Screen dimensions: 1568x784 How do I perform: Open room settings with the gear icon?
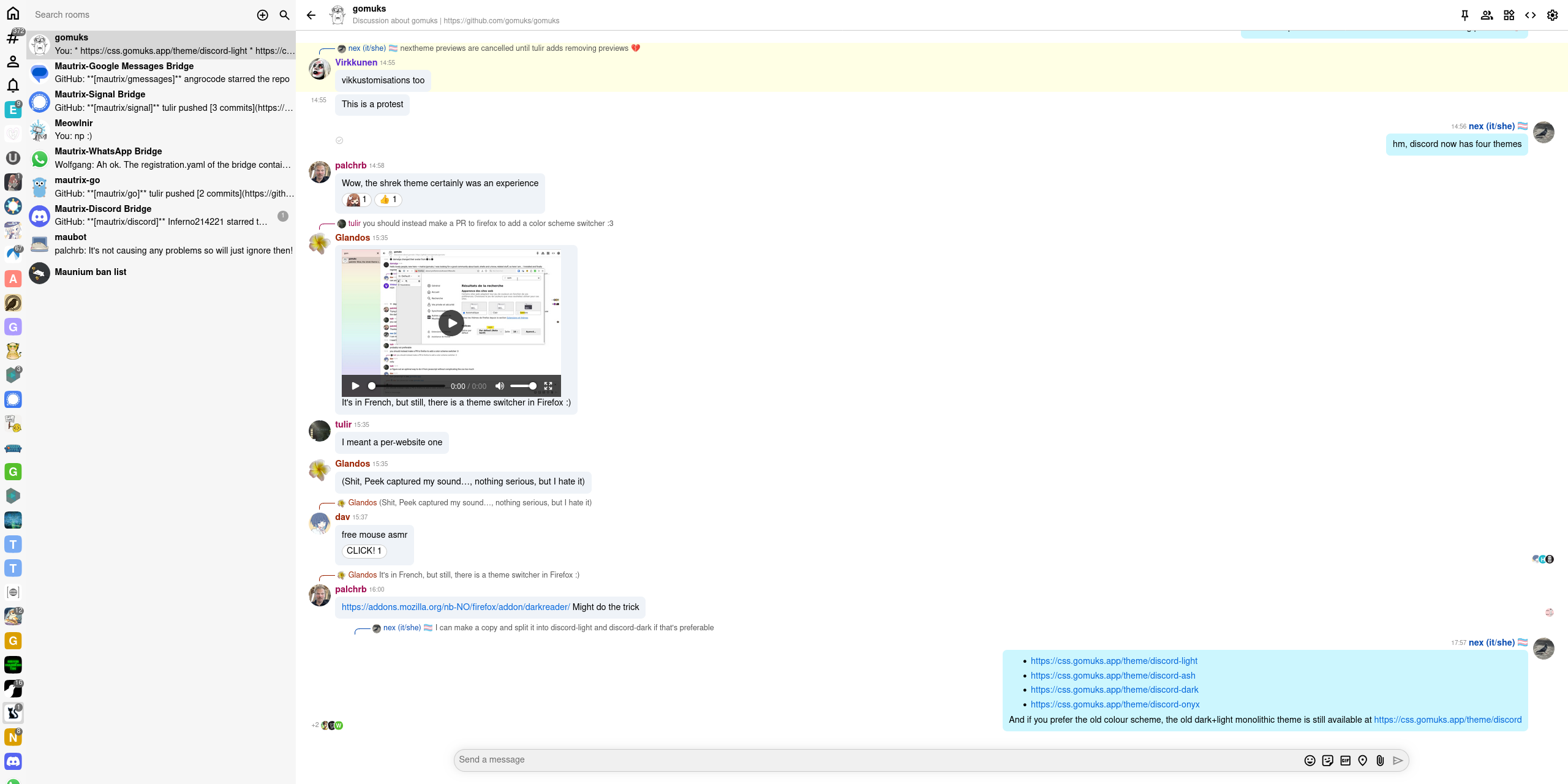1552,15
